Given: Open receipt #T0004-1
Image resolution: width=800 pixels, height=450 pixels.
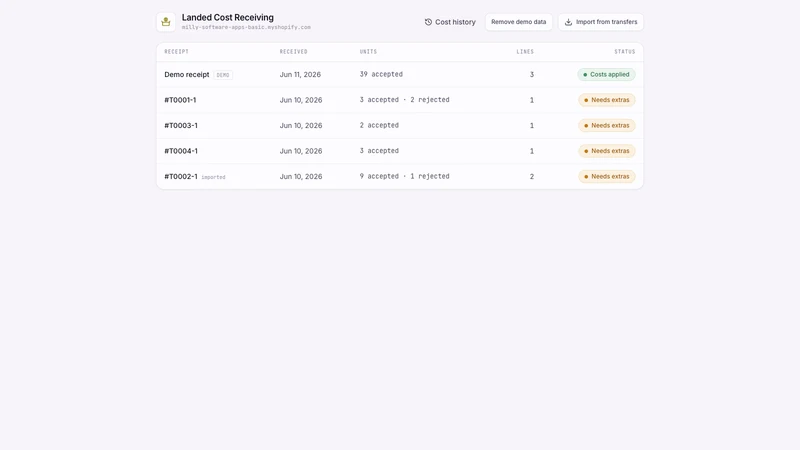Looking at the screenshot, I should point(399,151).
